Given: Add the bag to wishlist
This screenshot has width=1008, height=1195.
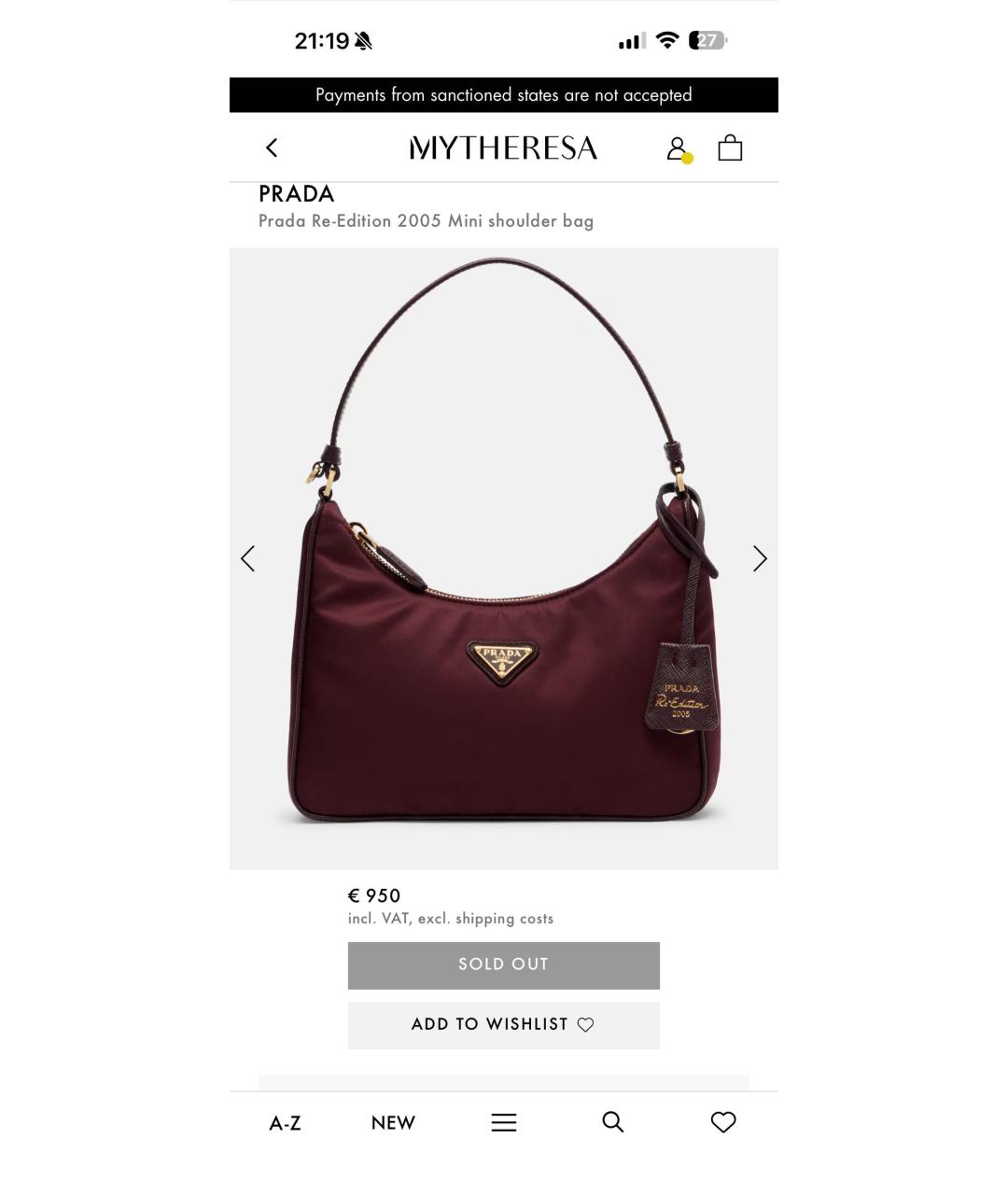Looking at the screenshot, I should click(x=504, y=1025).
